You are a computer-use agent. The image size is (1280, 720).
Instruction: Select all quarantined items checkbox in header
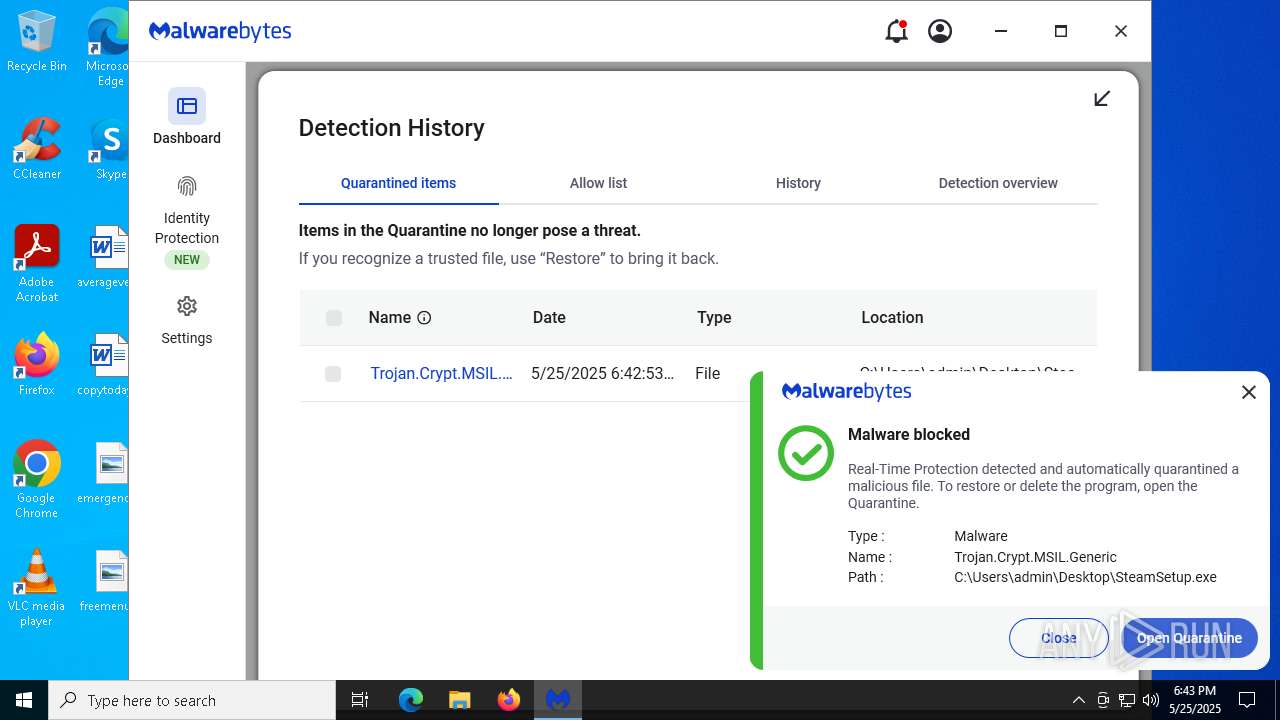point(334,318)
